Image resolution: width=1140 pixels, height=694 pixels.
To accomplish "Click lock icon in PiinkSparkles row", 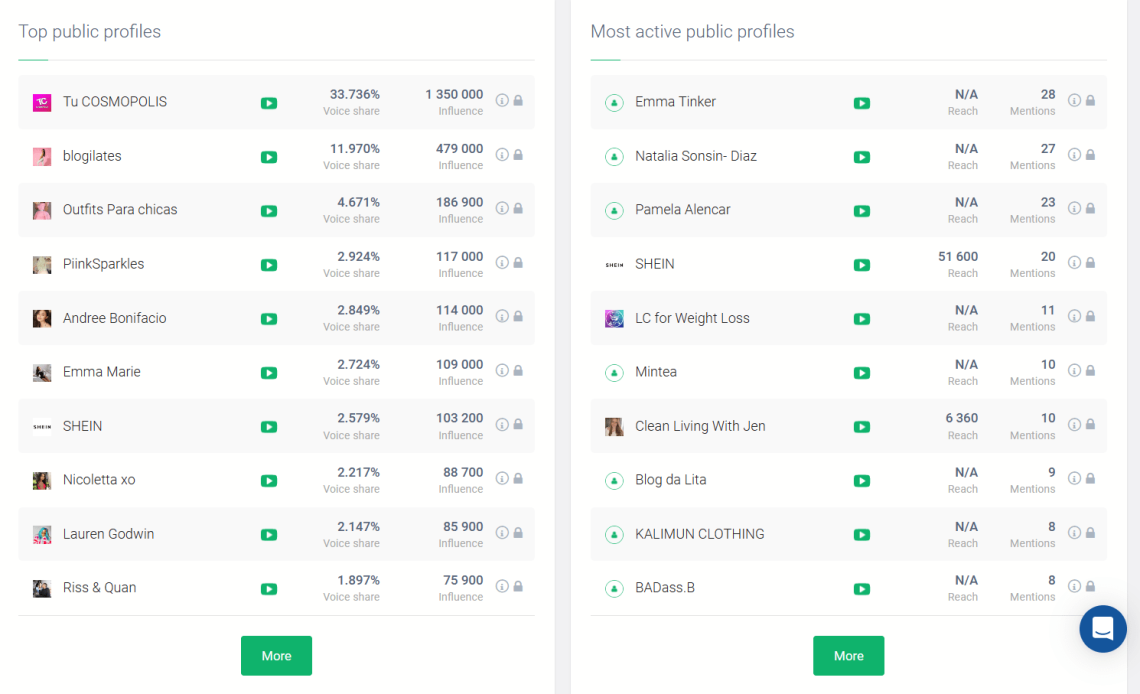I will (x=518, y=262).
